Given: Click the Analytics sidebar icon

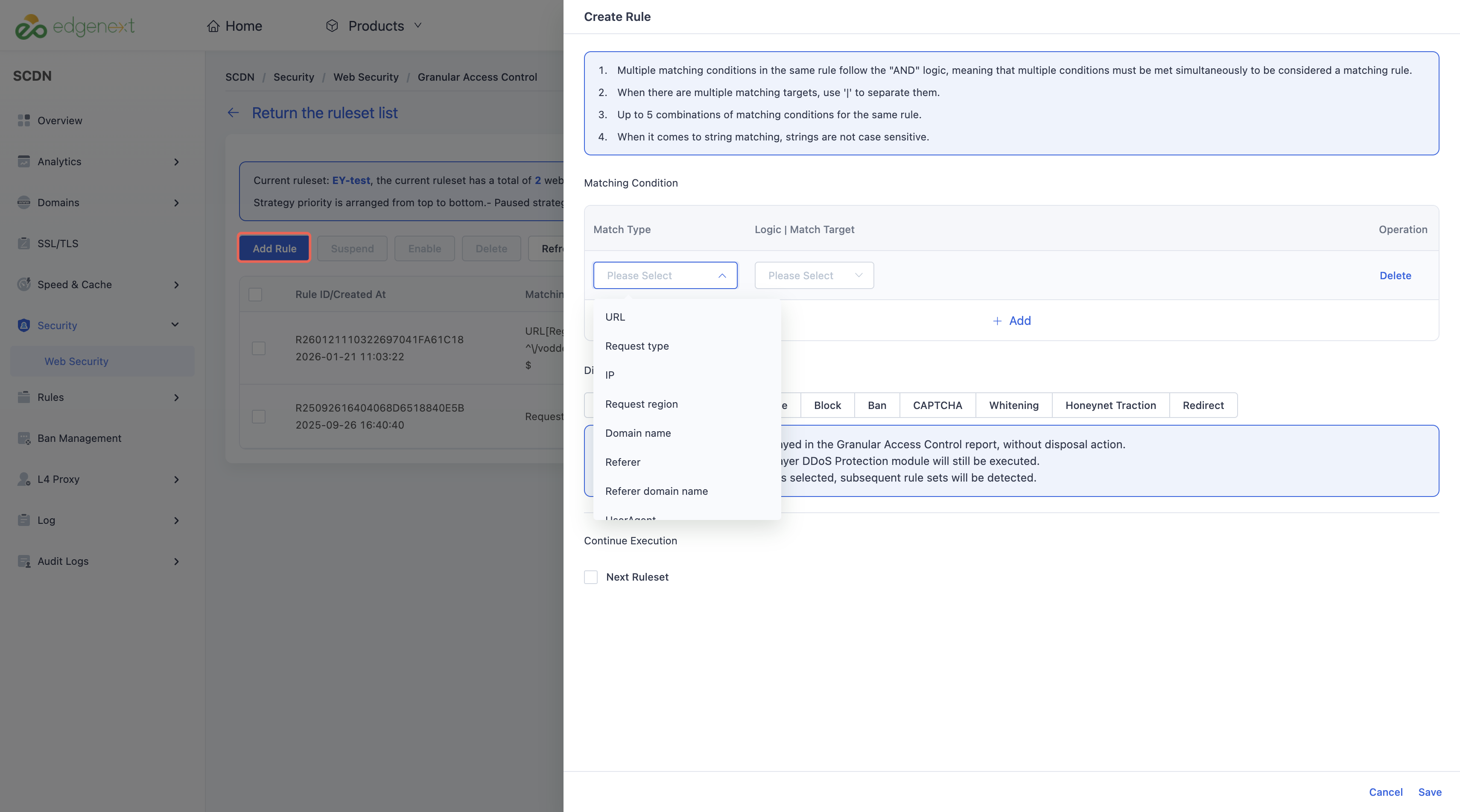Looking at the screenshot, I should [x=24, y=161].
